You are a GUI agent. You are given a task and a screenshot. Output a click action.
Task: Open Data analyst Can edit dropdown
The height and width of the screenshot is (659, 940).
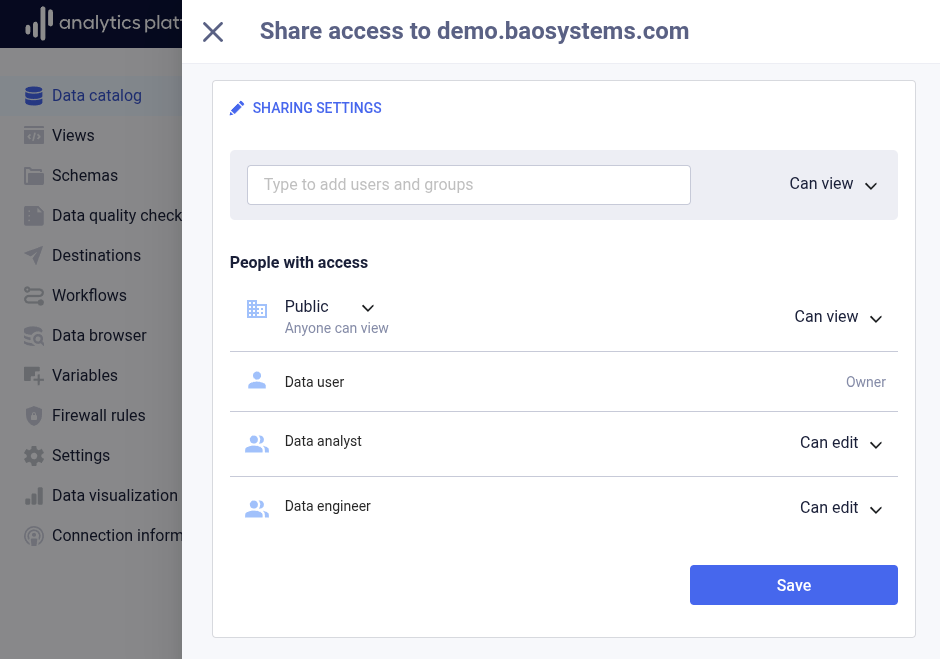click(841, 443)
